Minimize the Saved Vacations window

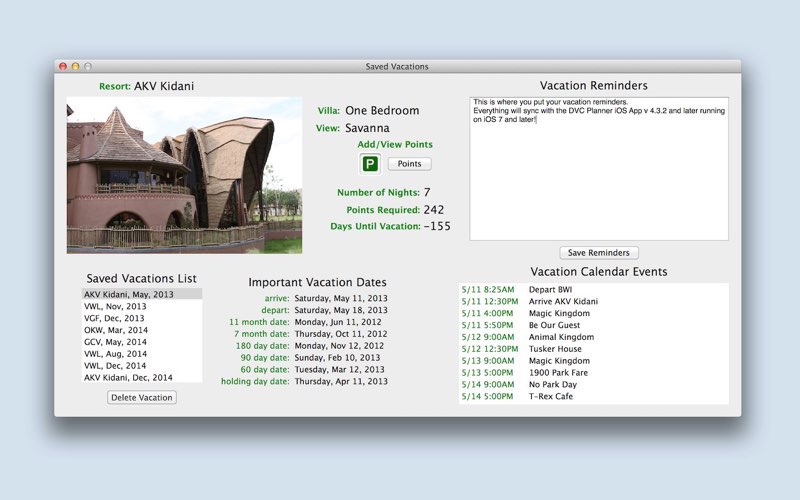[75, 66]
